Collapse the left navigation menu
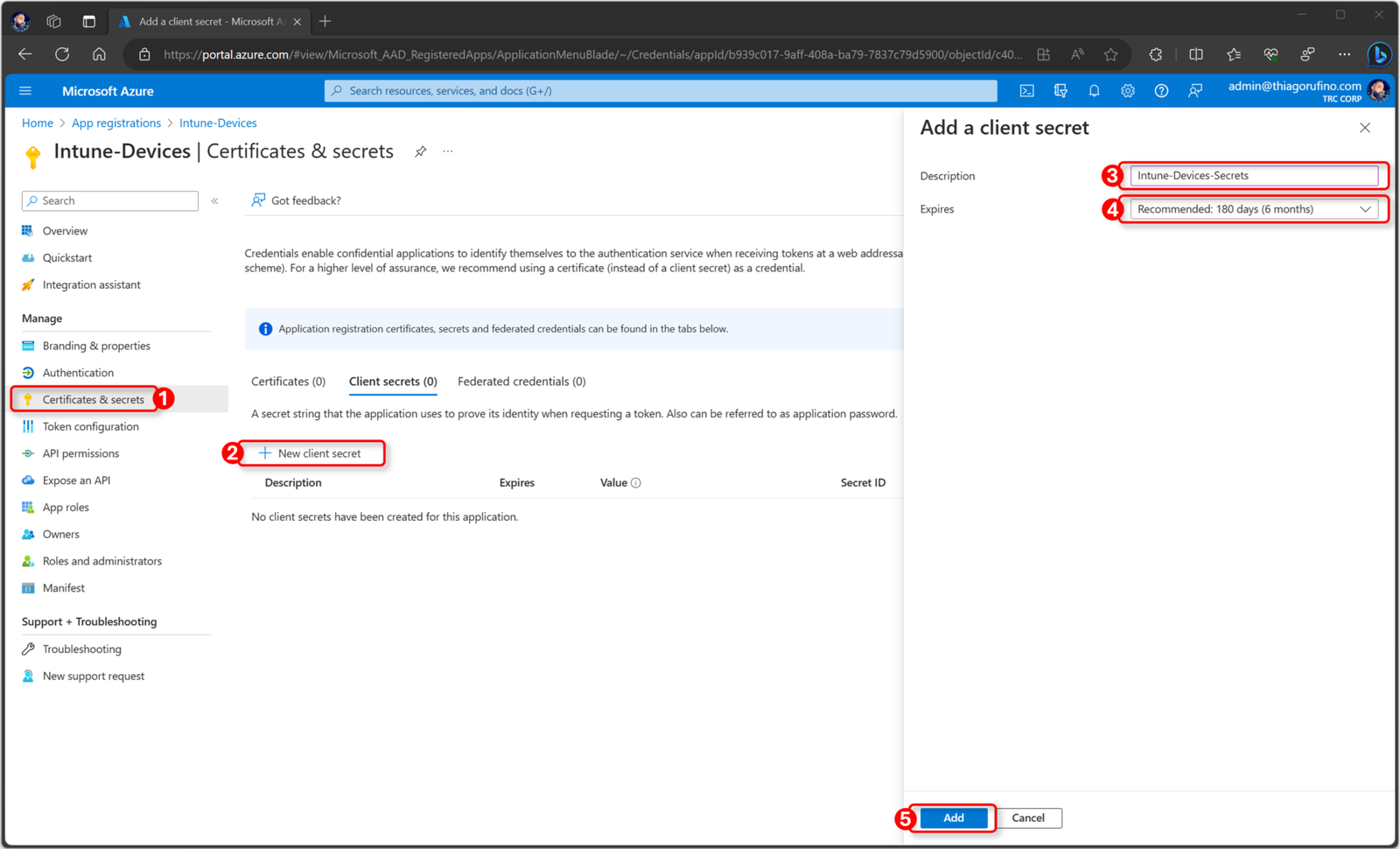 (214, 201)
